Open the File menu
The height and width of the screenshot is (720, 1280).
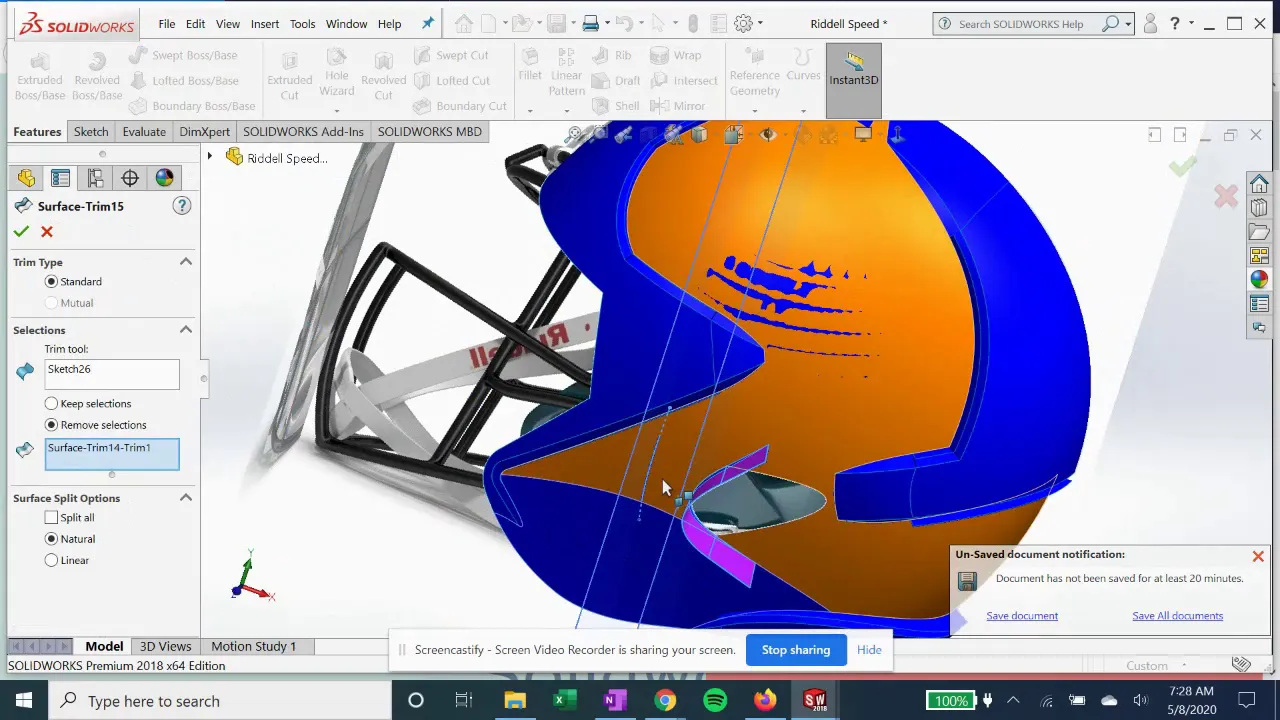click(166, 24)
